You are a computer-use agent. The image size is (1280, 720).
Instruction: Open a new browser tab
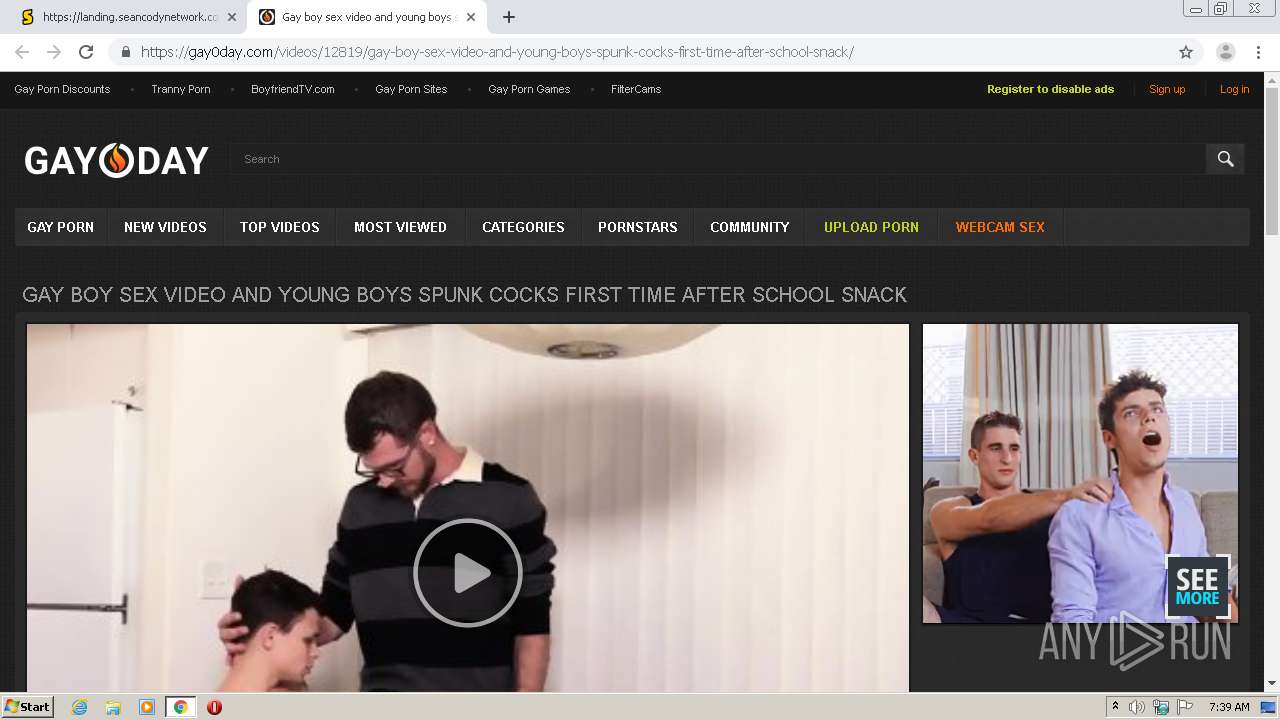pos(508,17)
